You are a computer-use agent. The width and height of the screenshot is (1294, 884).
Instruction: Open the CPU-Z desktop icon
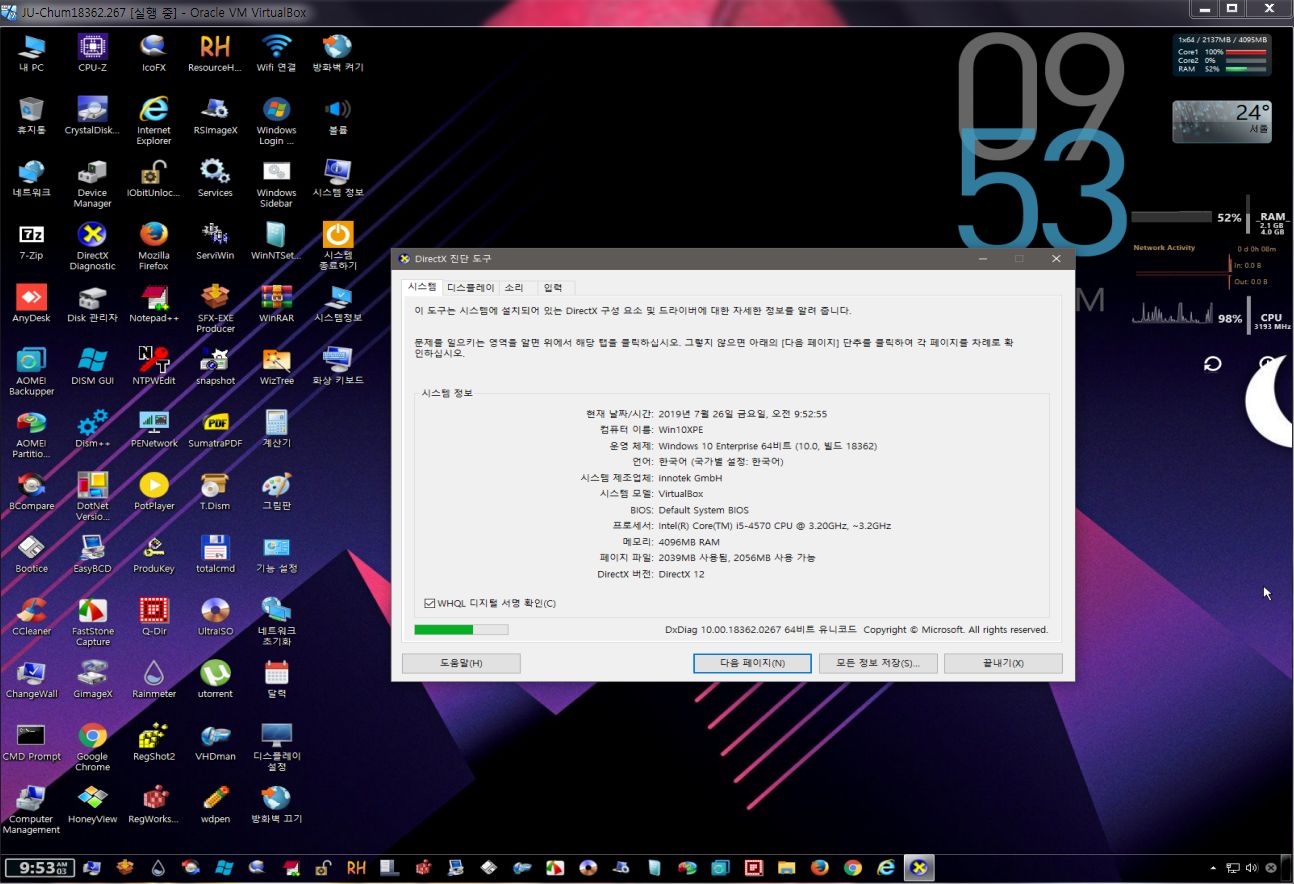[92, 52]
